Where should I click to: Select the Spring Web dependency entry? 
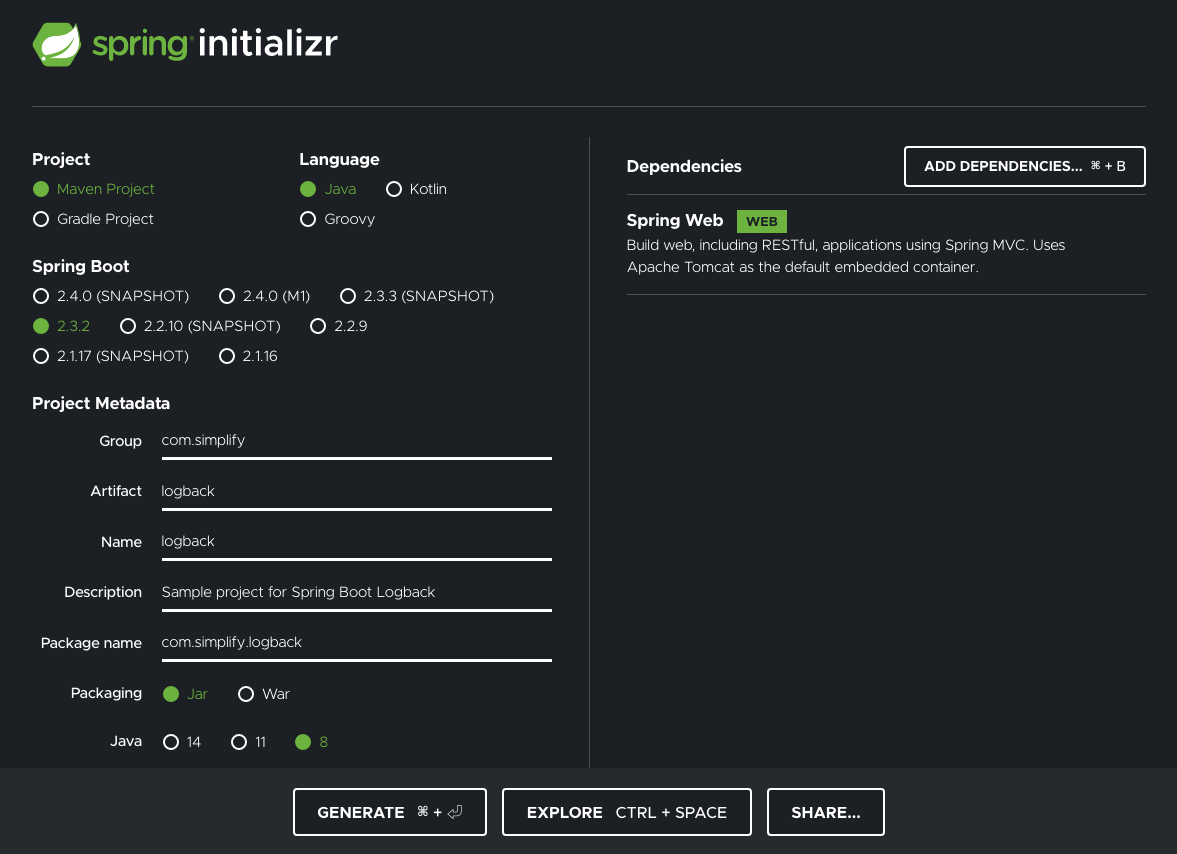(x=674, y=221)
